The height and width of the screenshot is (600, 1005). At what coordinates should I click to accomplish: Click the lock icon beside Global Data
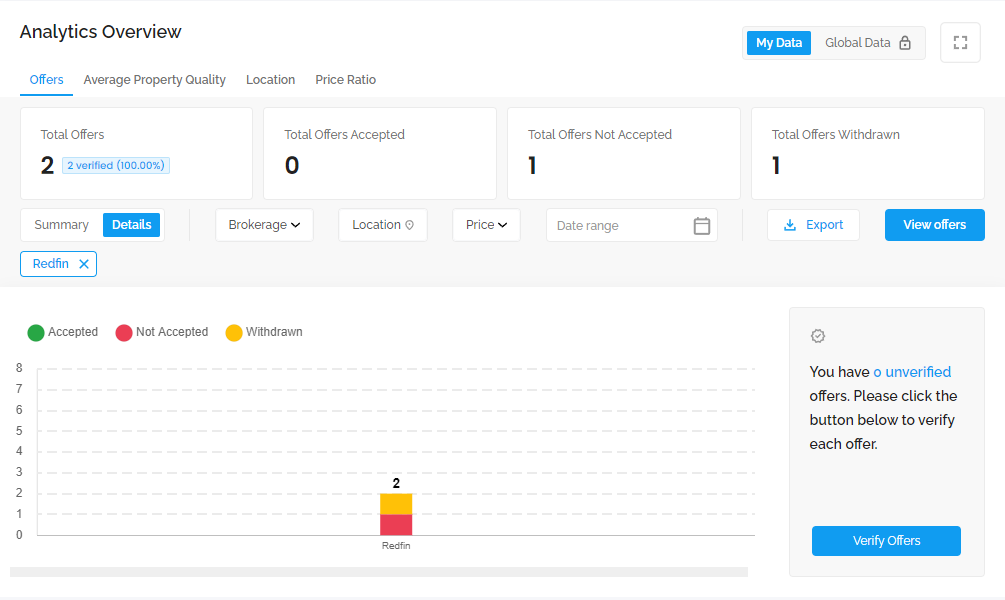coord(905,43)
